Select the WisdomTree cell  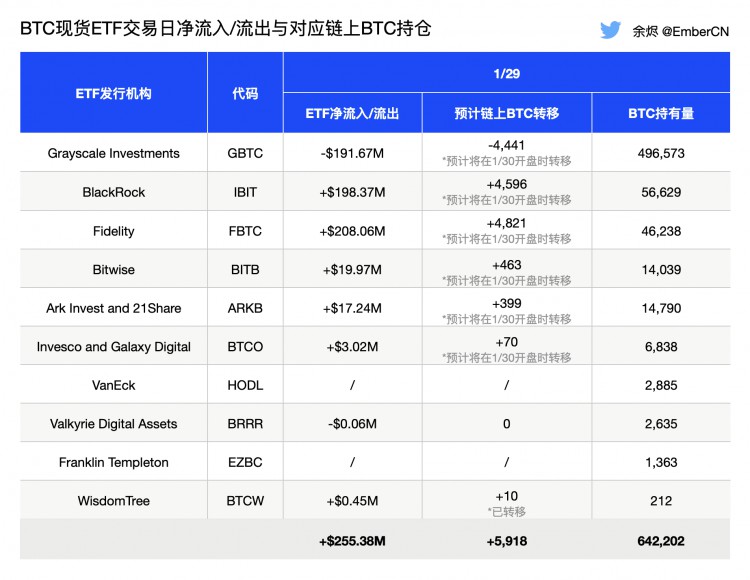pos(113,501)
